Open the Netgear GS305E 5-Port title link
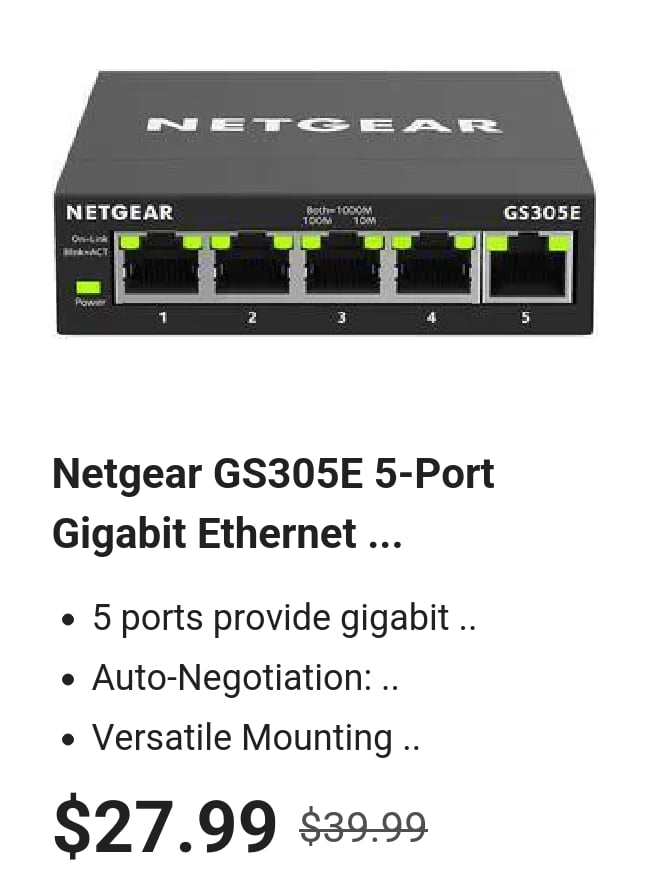Screen dimensions: 649x870 (273, 503)
